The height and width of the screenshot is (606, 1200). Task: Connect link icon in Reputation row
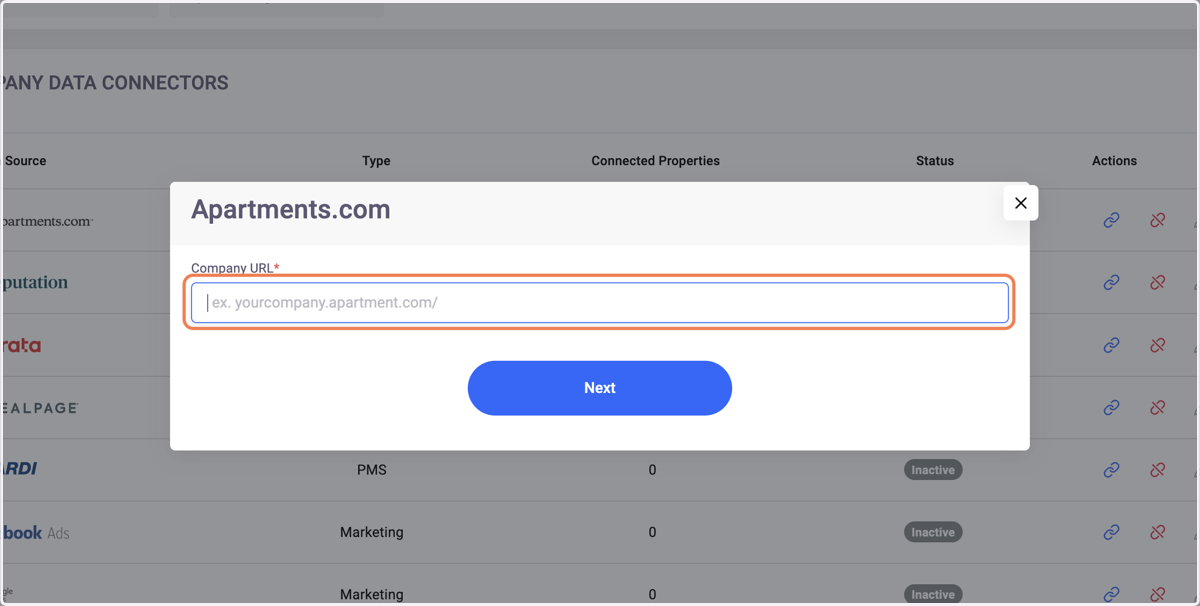1111,282
